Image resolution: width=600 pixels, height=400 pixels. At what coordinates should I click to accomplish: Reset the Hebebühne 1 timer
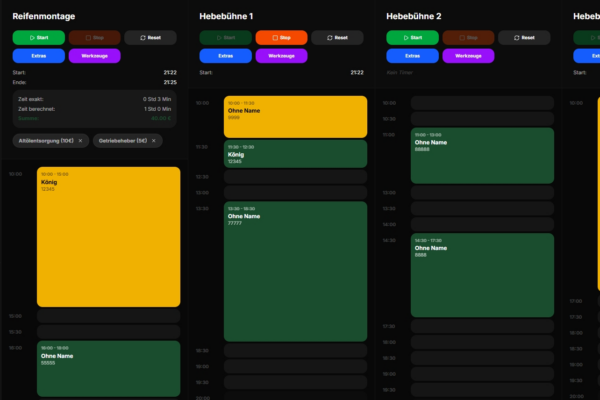click(337, 37)
